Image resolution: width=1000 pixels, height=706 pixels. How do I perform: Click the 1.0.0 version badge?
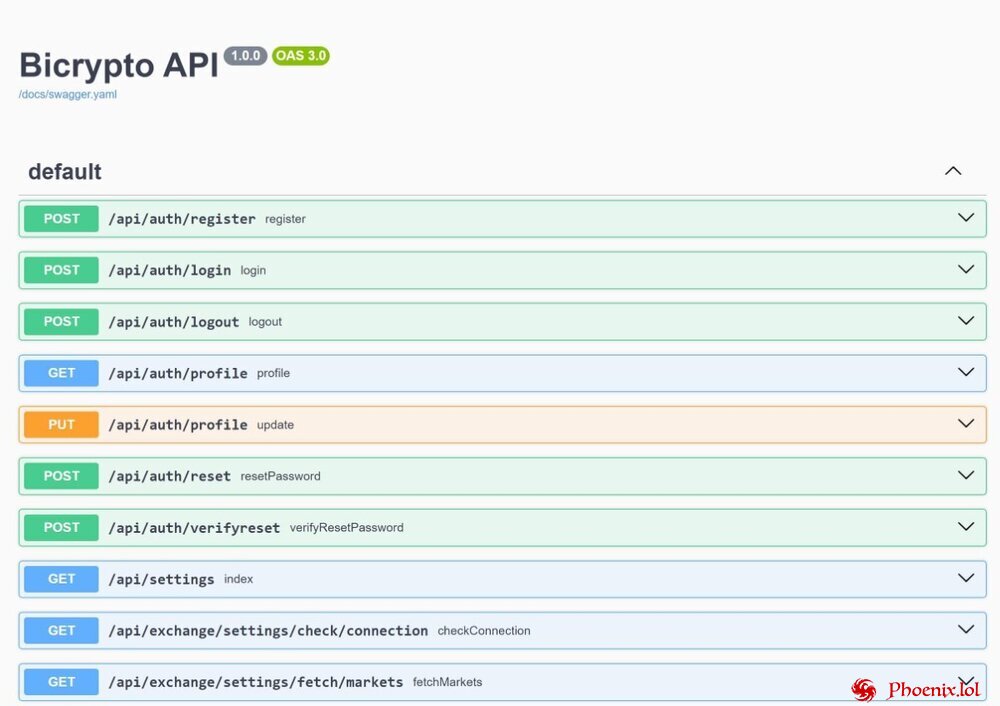click(245, 56)
